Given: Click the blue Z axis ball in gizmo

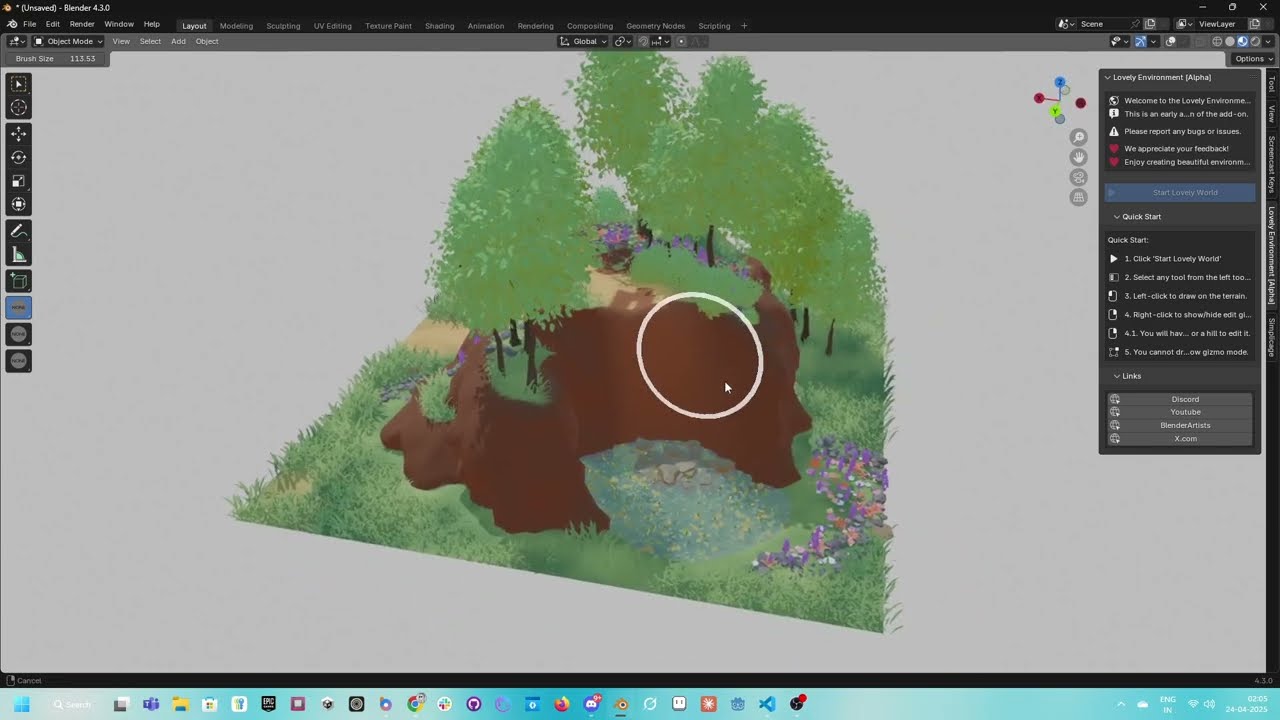Looking at the screenshot, I should tap(1060, 82).
